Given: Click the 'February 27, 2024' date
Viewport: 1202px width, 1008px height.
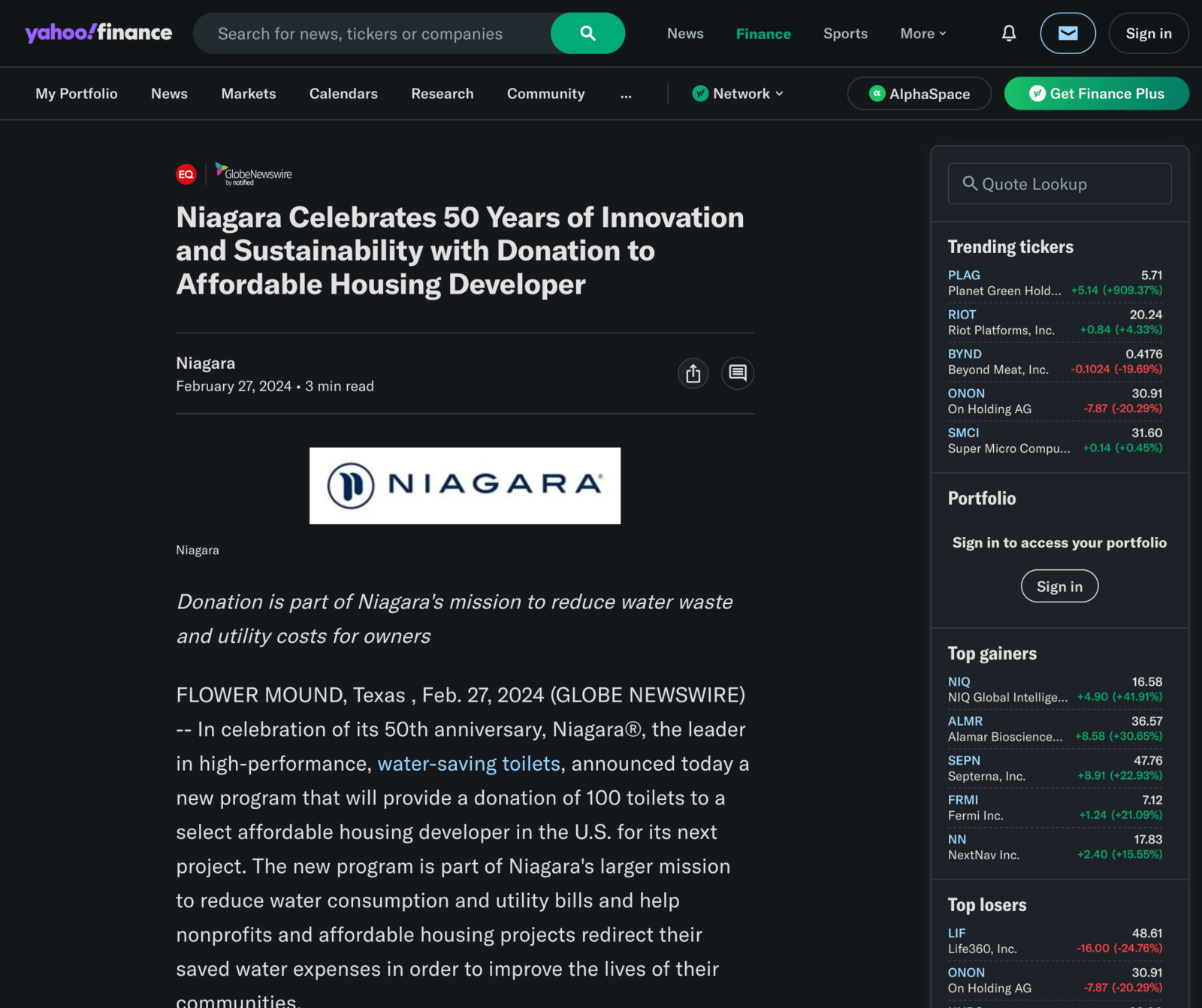Looking at the screenshot, I should click(x=234, y=386).
